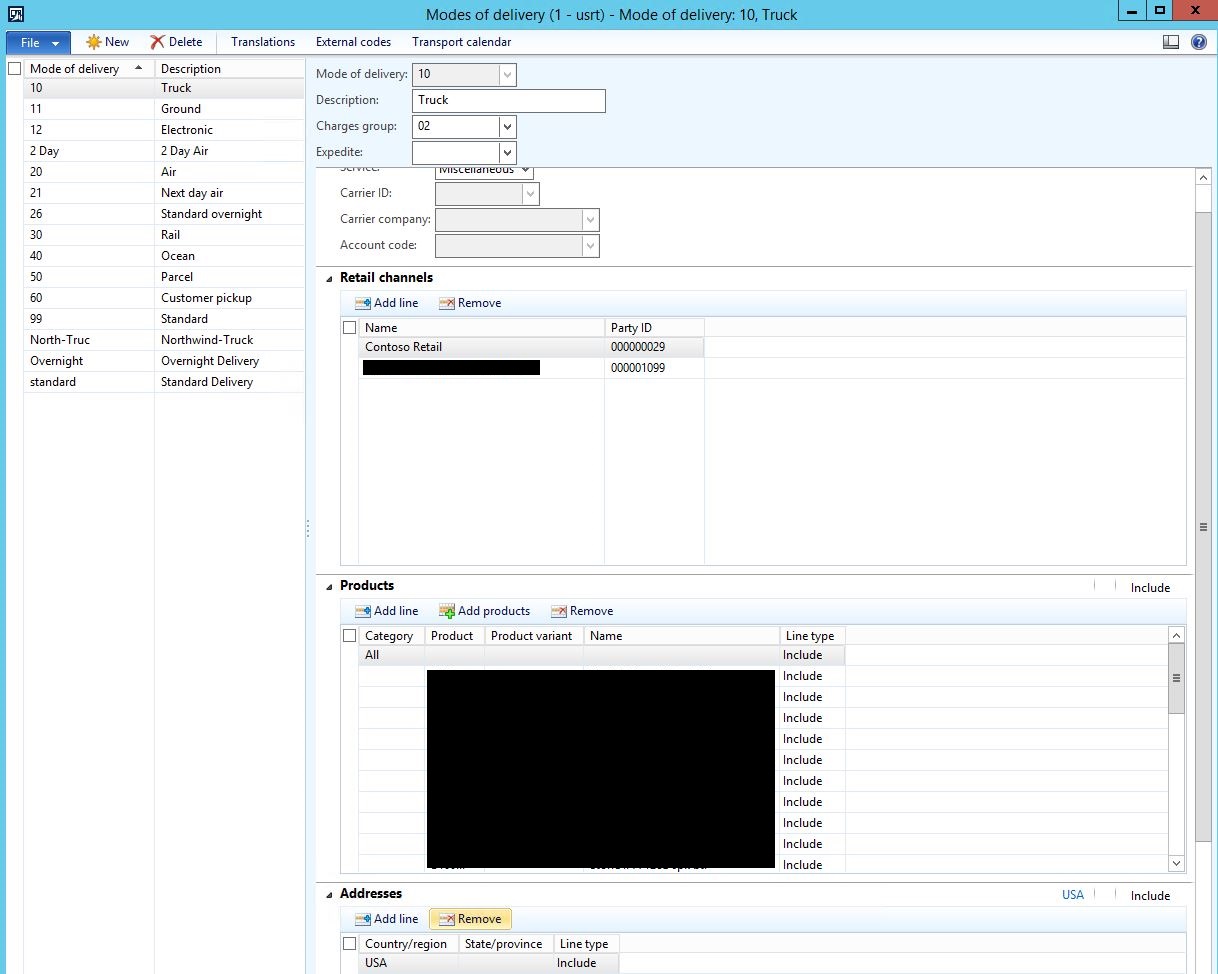Open the Expedite dropdown
Screen dimensions: 1218x974
click(508, 153)
